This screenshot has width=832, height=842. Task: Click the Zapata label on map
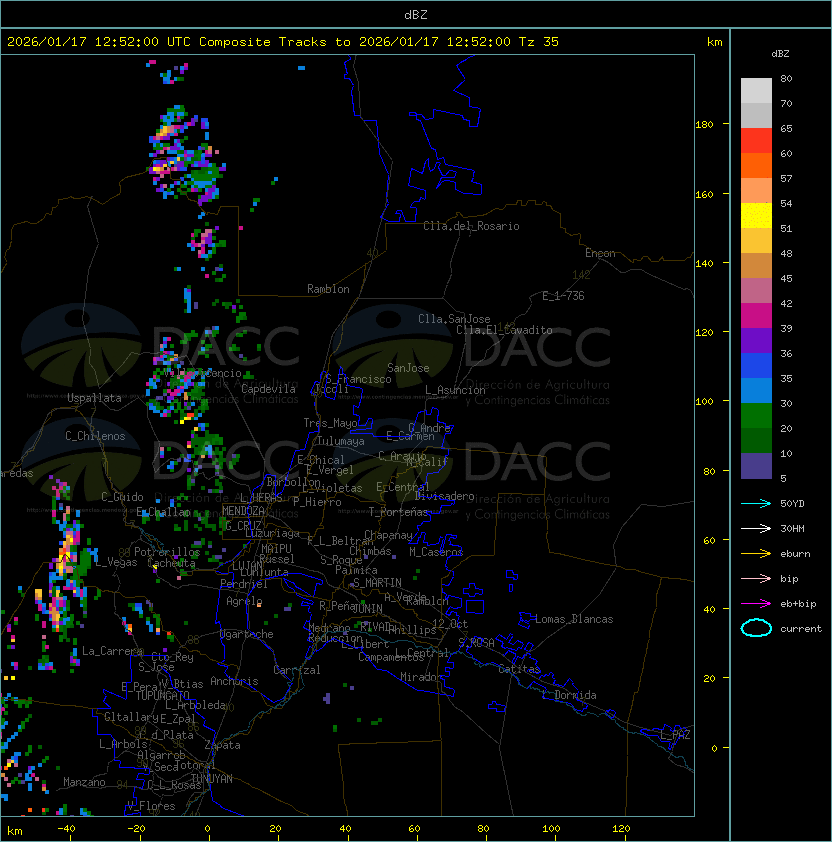(x=222, y=745)
